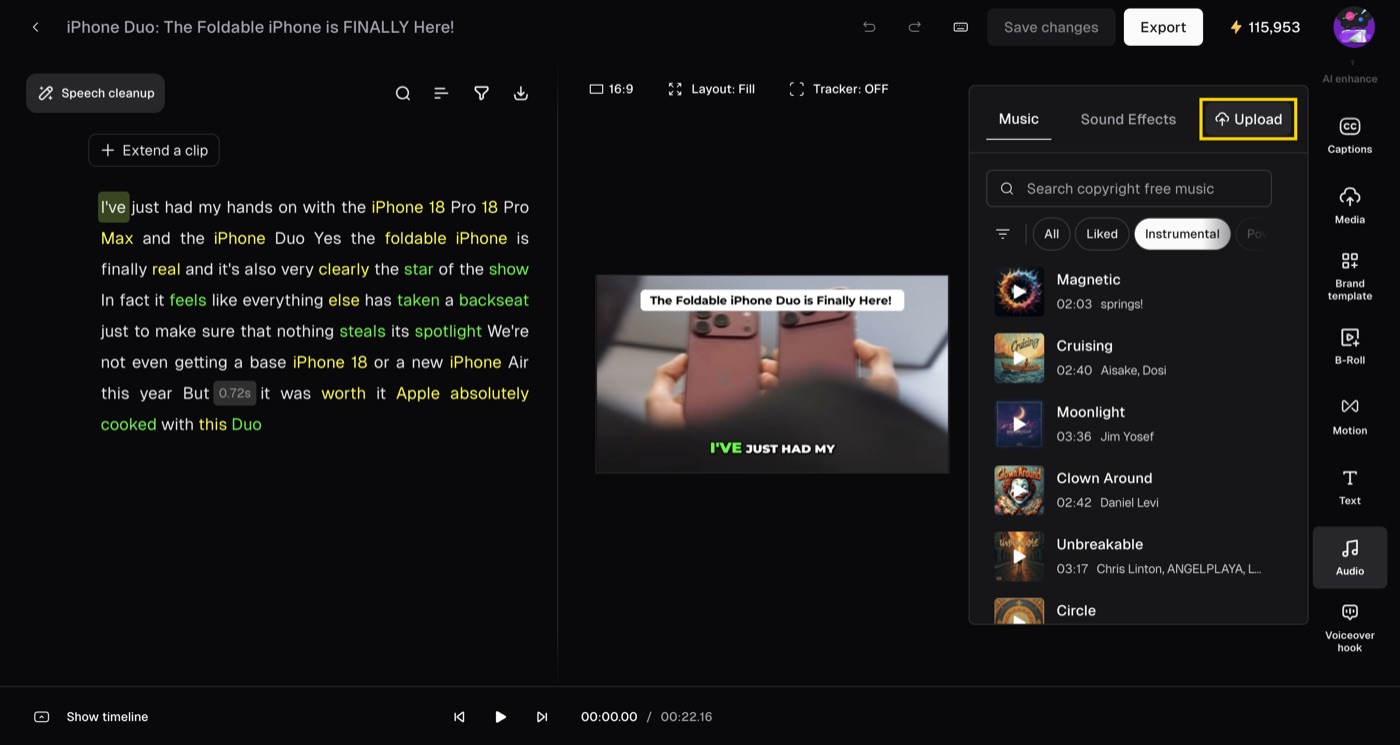Switch to the Music tab
Image resolution: width=1400 pixels, height=745 pixels.
point(1018,119)
